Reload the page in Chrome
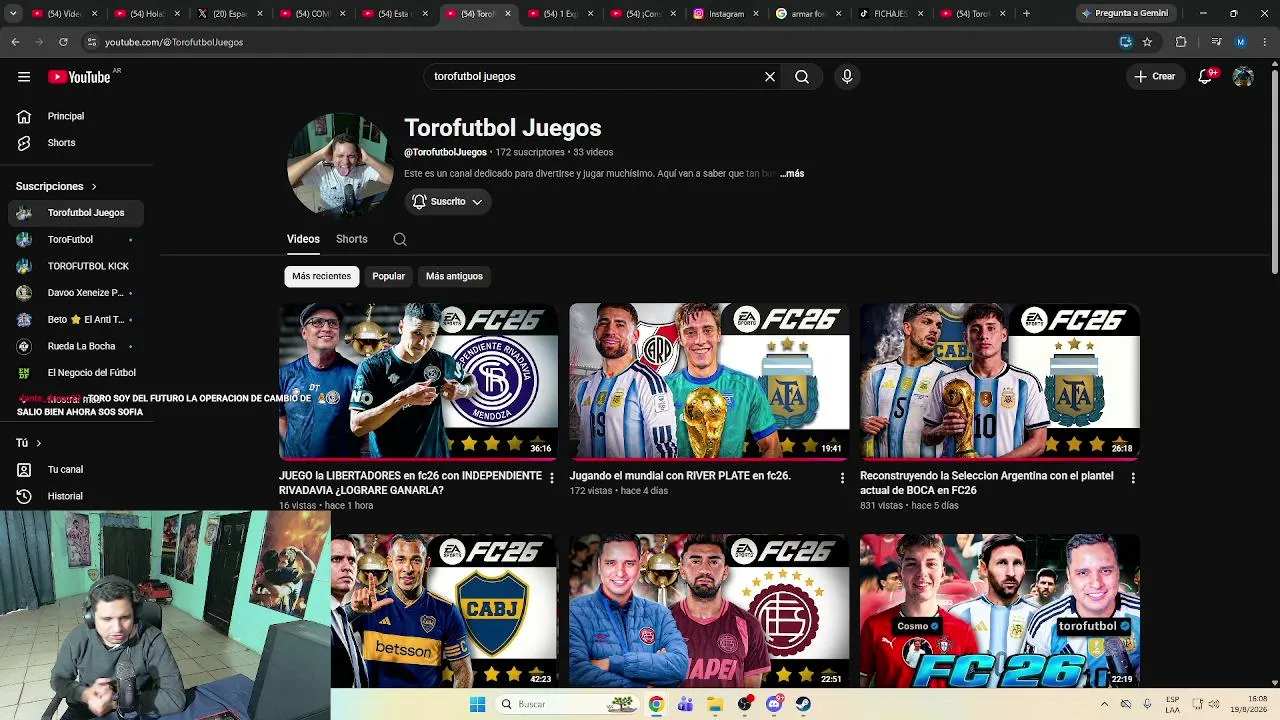 [63, 42]
